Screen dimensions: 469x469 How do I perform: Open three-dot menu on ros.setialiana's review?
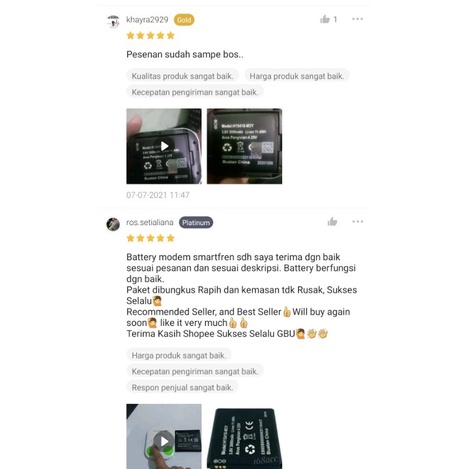(358, 222)
